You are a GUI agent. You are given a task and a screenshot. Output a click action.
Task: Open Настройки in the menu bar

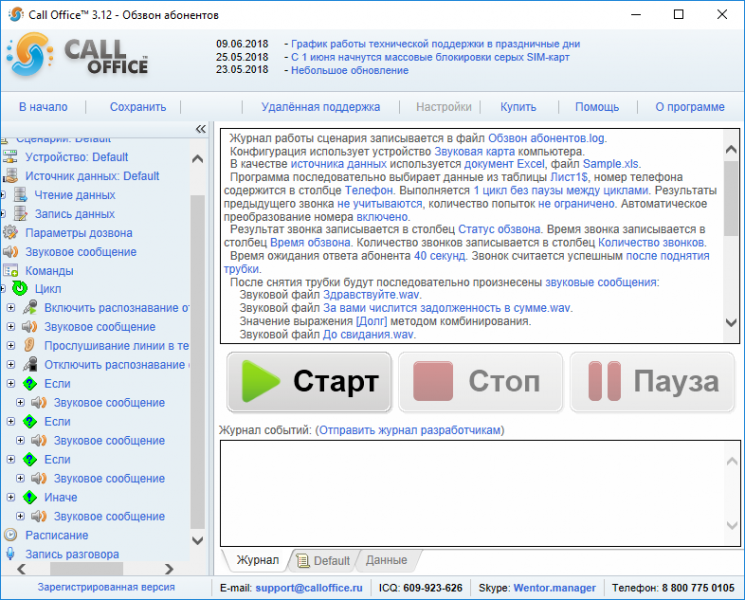[444, 107]
